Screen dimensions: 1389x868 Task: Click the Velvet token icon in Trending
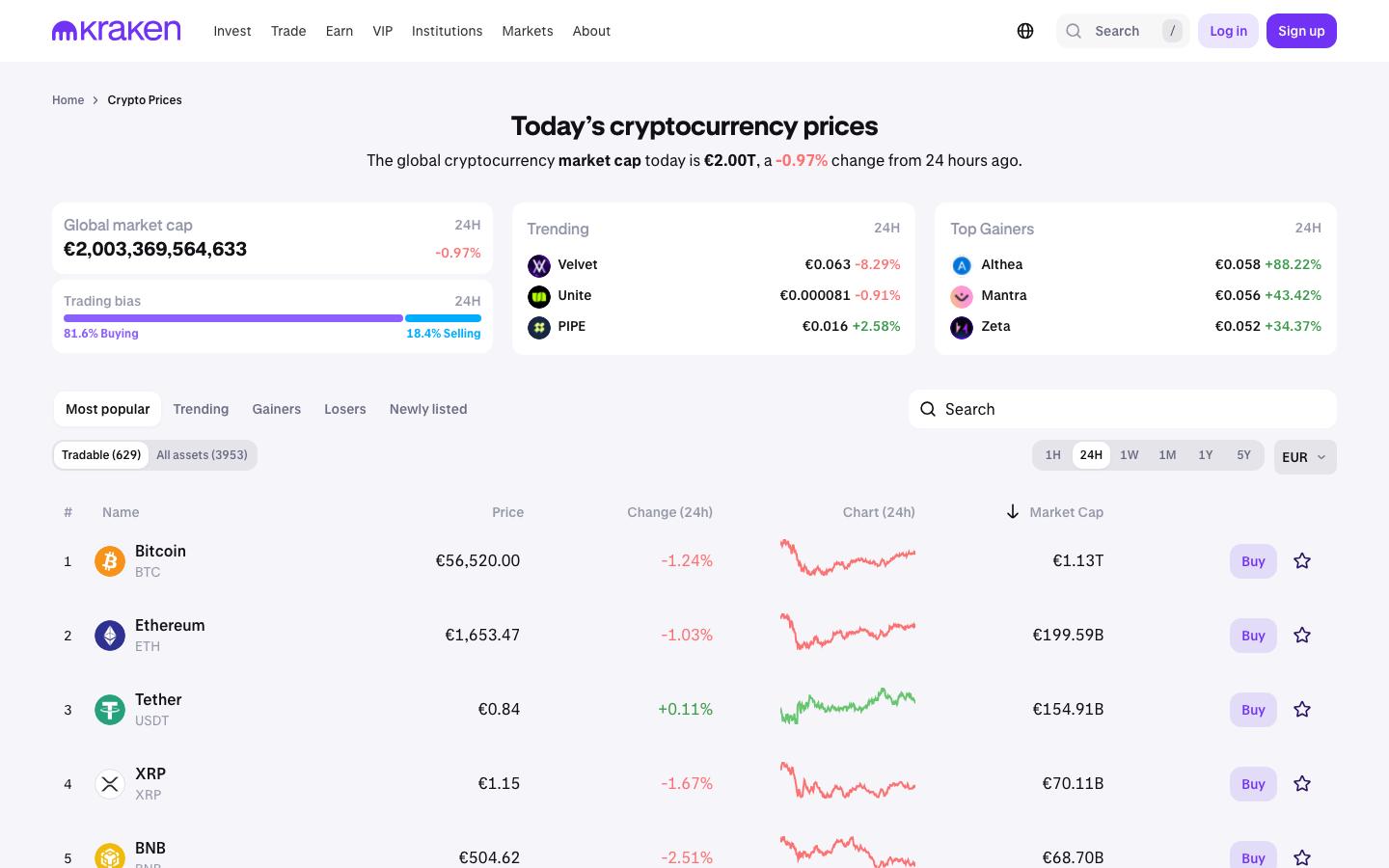click(538, 265)
